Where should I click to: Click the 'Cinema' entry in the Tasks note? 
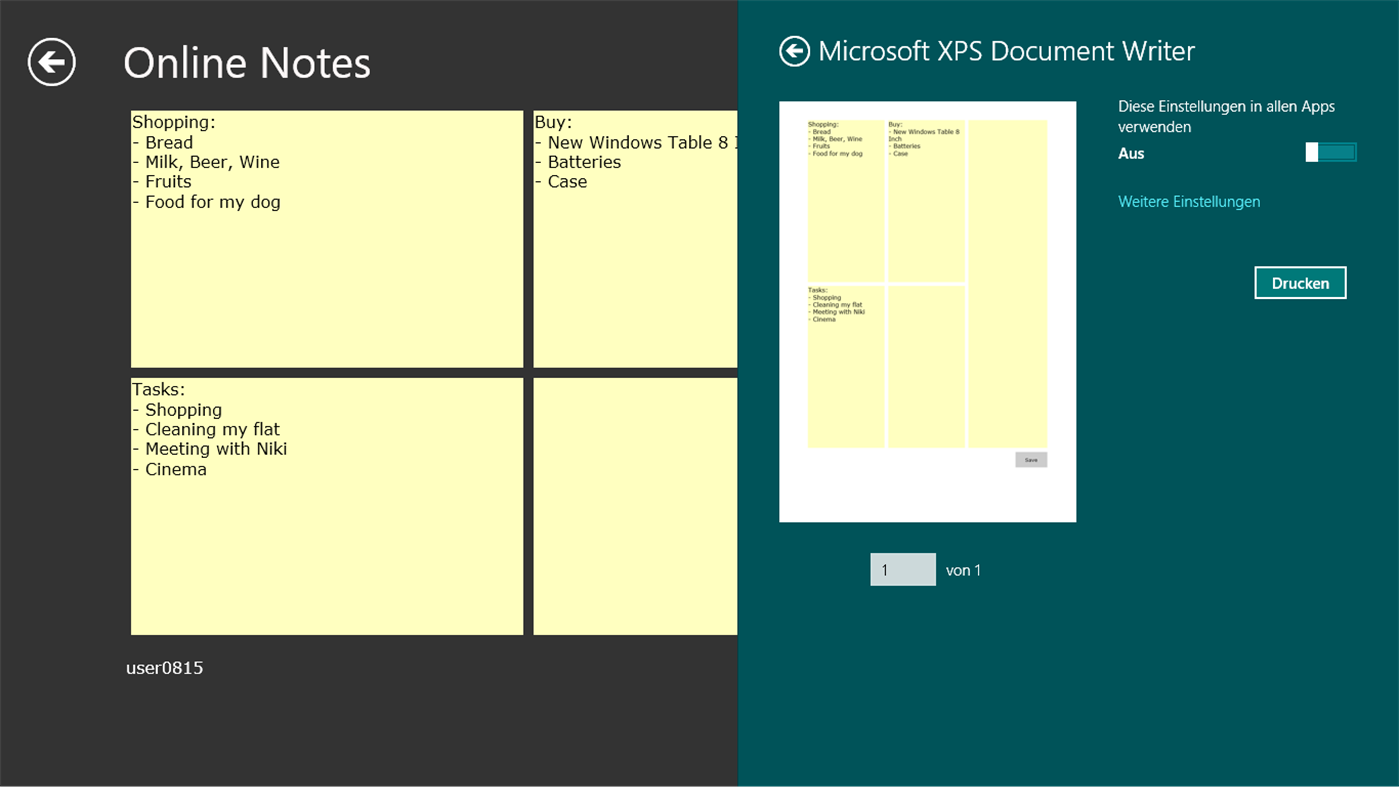tap(175, 468)
